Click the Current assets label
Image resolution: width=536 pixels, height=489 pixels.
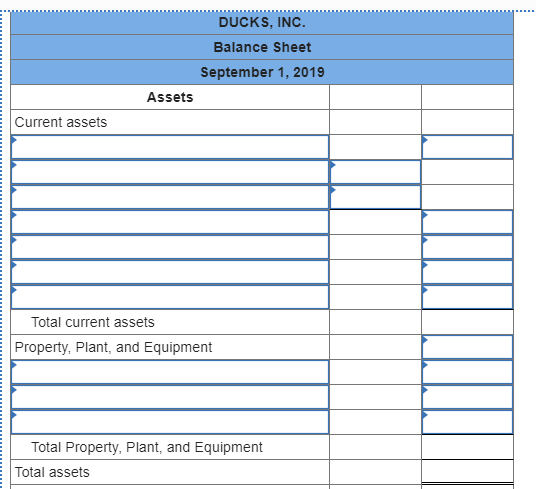coord(61,122)
